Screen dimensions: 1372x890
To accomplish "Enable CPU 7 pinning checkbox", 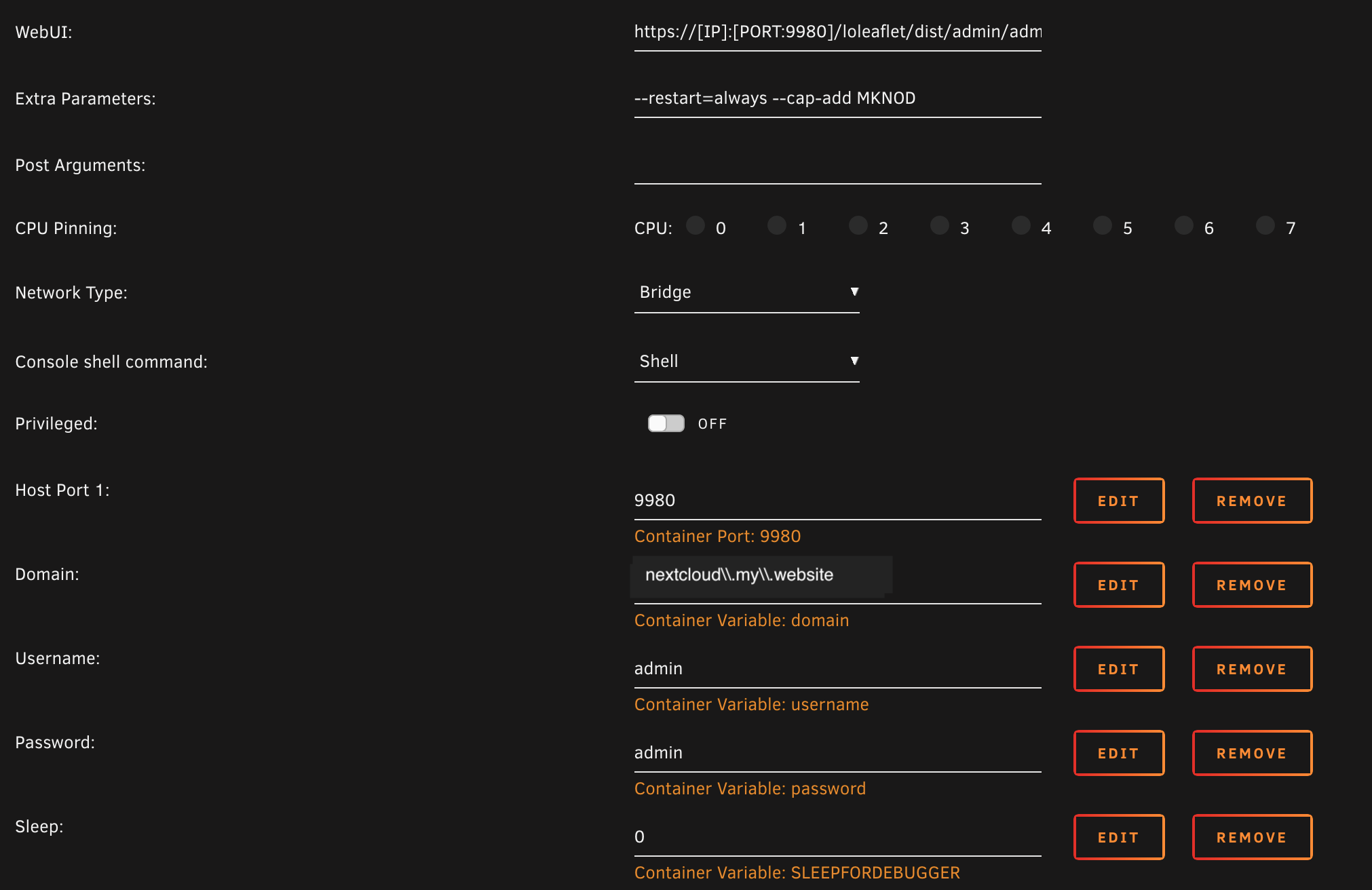I will (1265, 226).
